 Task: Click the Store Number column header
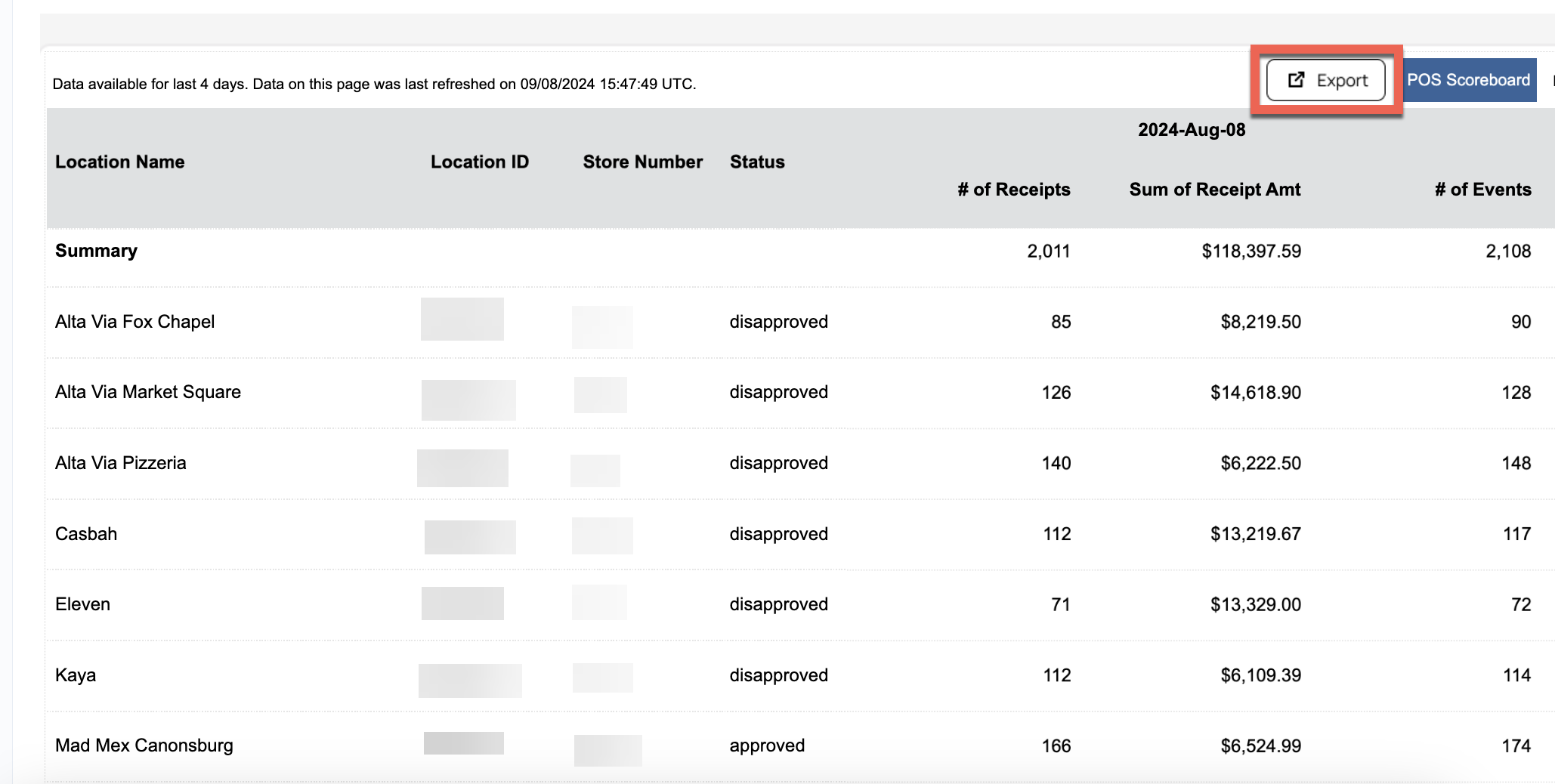[643, 162]
